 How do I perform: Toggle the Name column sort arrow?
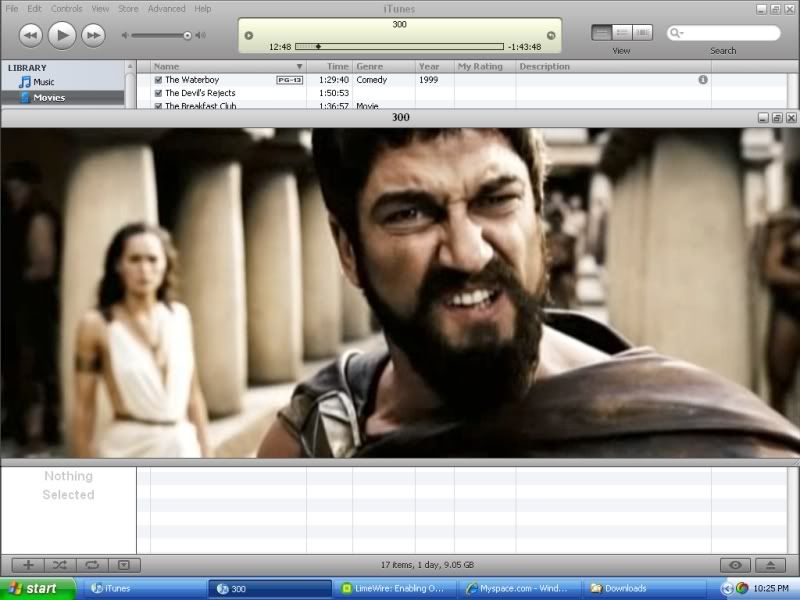[x=299, y=67]
